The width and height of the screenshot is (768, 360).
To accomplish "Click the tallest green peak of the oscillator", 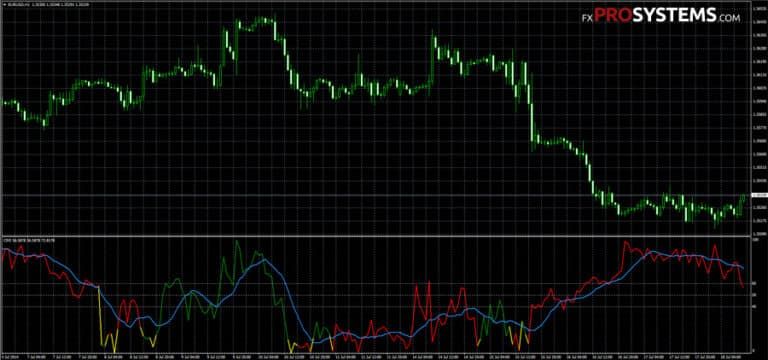I will pos(237,241).
